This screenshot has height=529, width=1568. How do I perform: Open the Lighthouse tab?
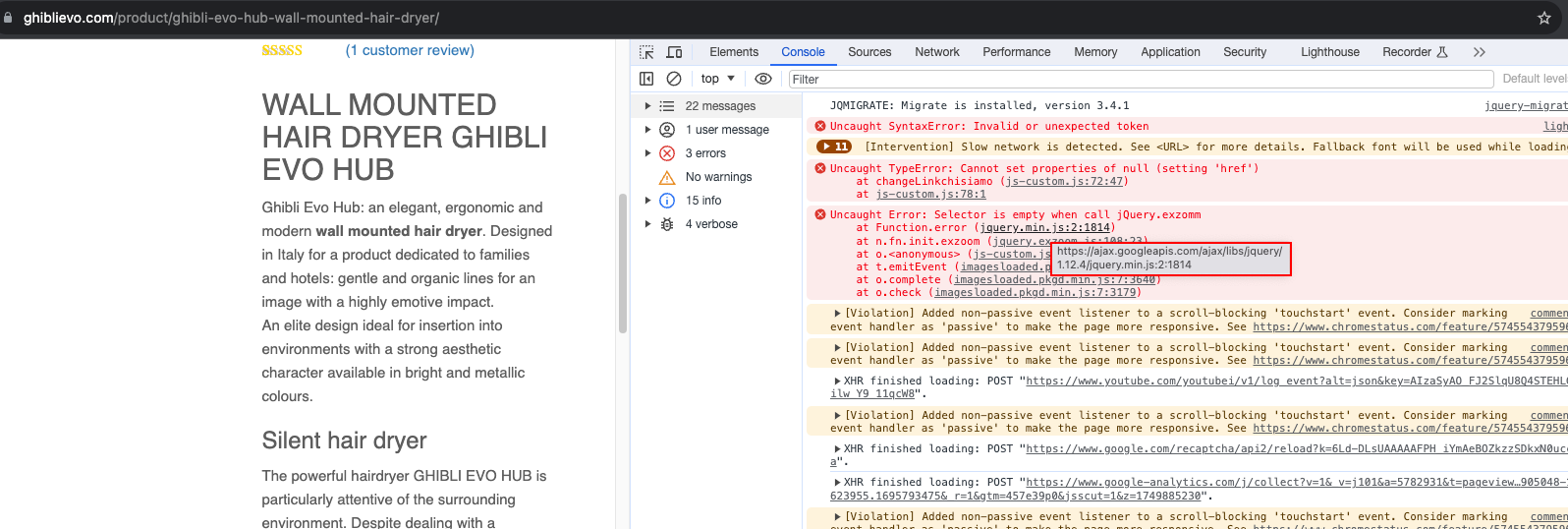[x=1330, y=52]
